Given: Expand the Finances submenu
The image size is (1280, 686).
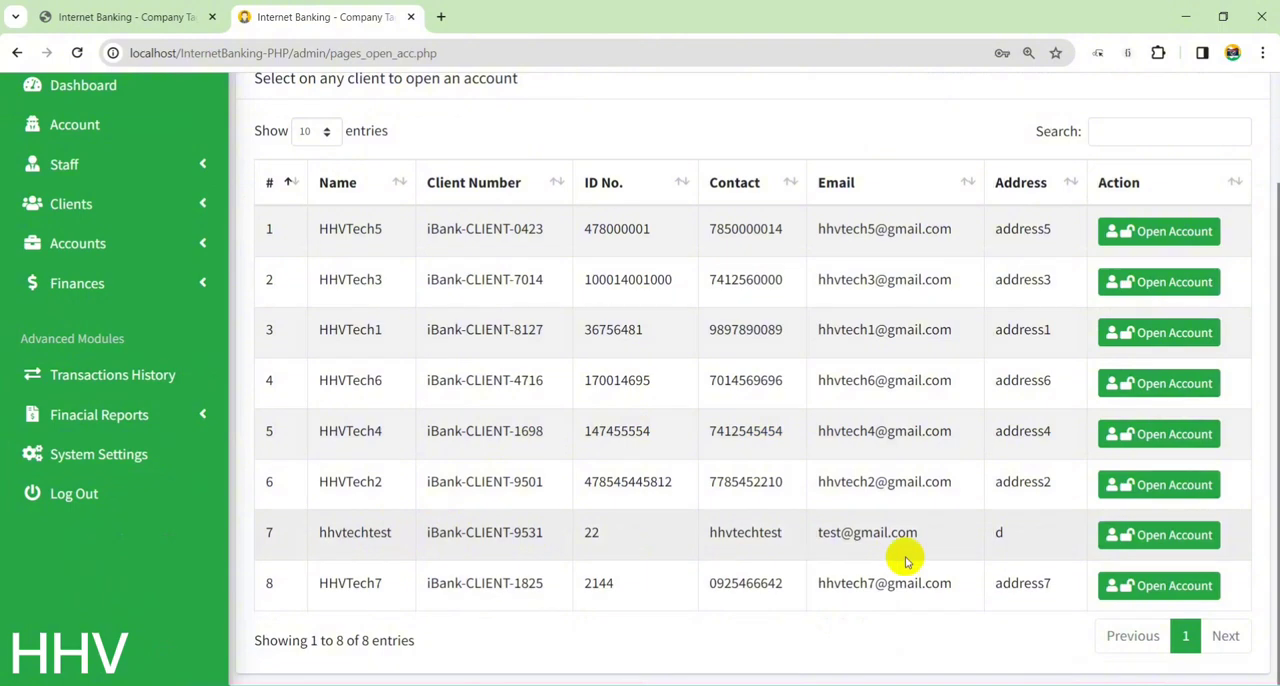Looking at the screenshot, I should click(x=203, y=283).
